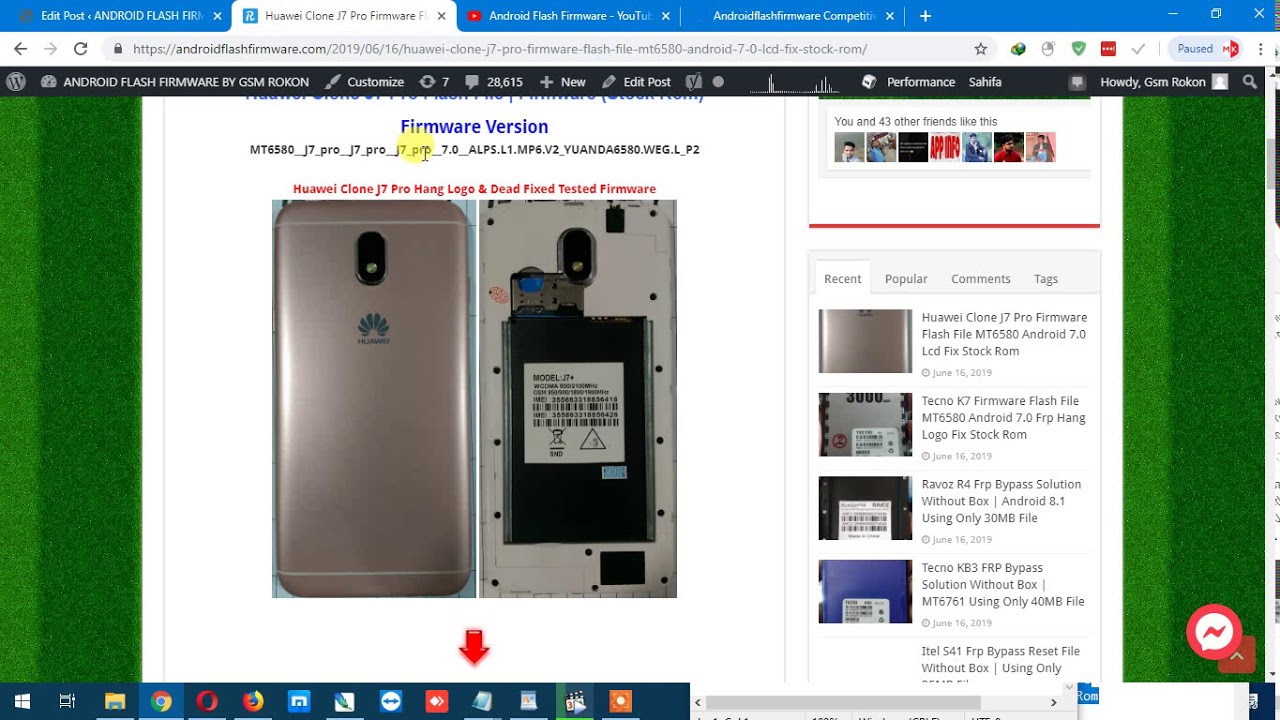Viewport: 1280px width, 720px height.
Task: Select the Recent tab in sidebar widget
Action: click(842, 279)
